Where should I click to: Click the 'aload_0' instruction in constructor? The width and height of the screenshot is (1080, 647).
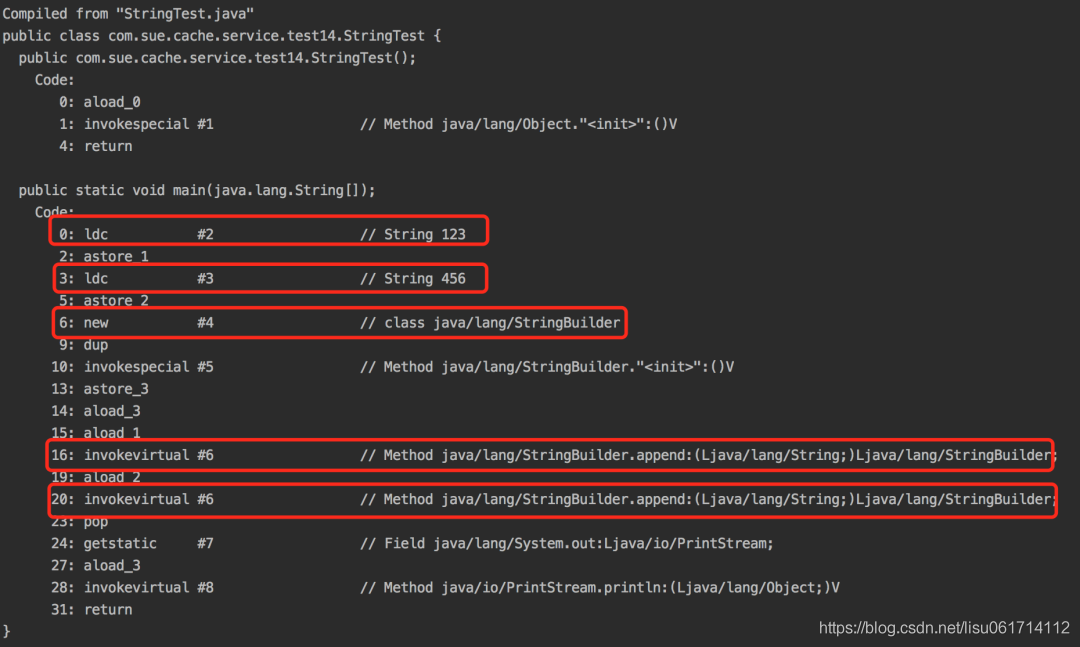[x=100, y=102]
